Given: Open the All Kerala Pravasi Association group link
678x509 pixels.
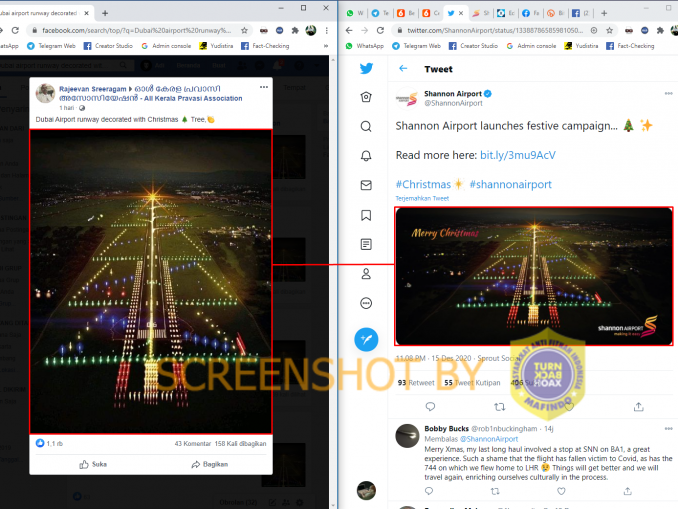Looking at the screenshot, I should coord(151,94).
